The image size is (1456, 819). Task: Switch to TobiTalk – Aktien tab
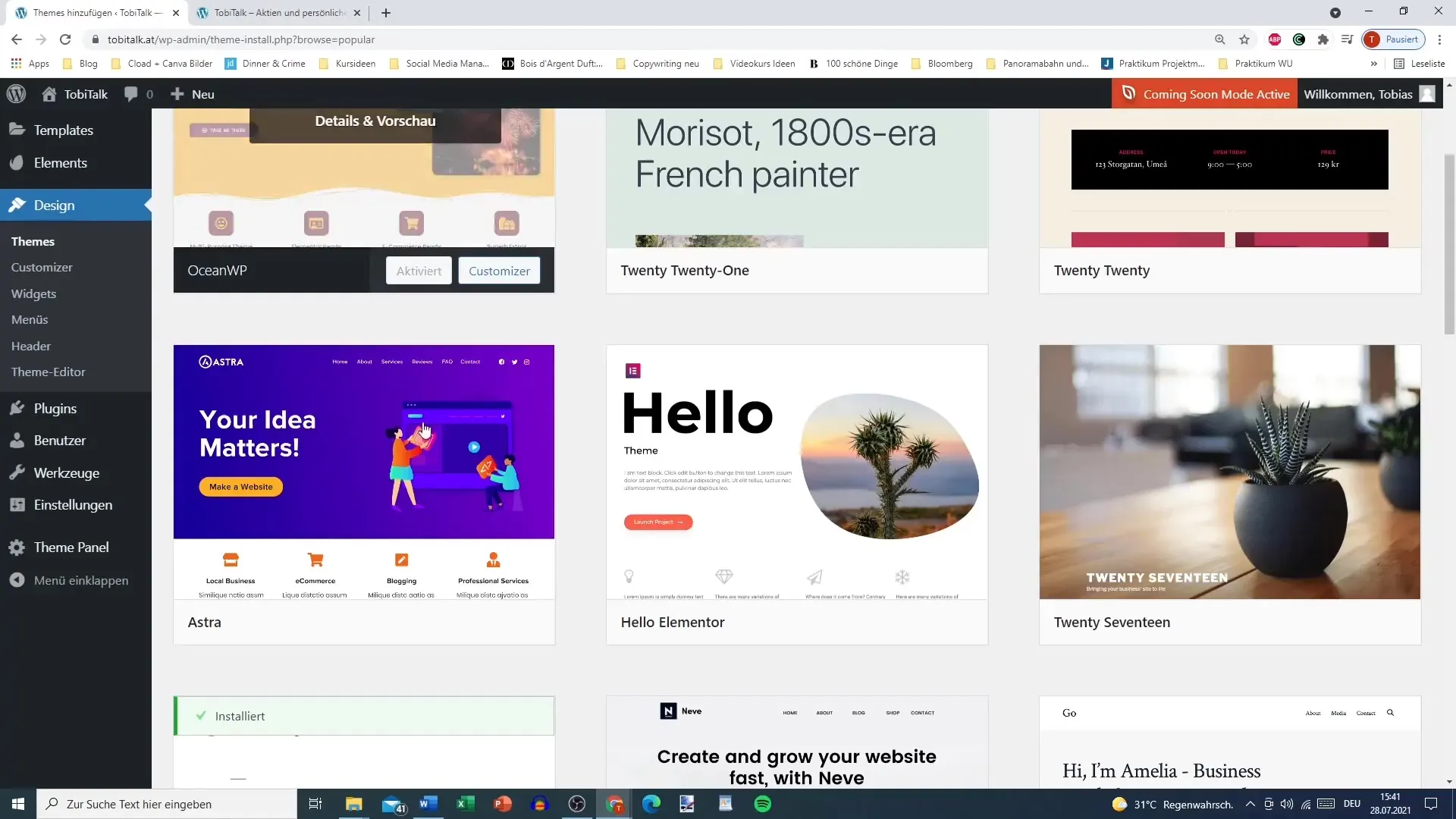(x=280, y=13)
